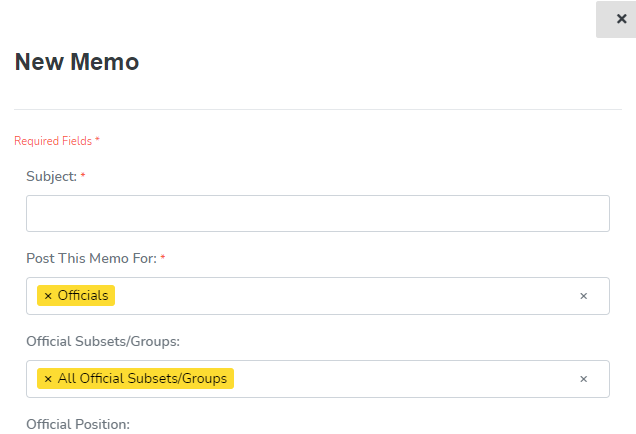Click into the Subject text field
Image resolution: width=636 pixels, height=434 pixels.
(317, 213)
